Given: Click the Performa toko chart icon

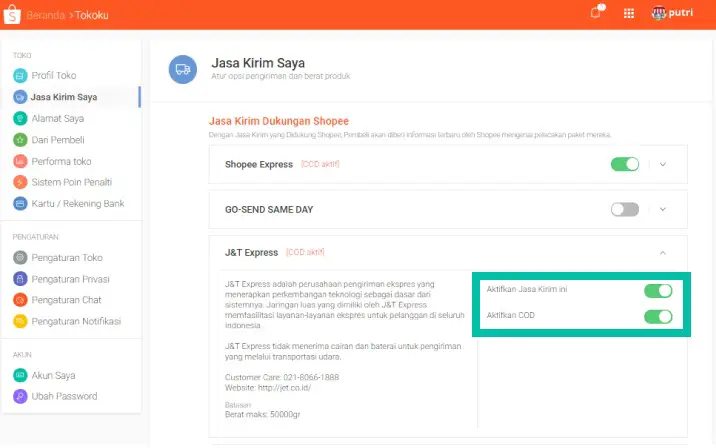Looking at the screenshot, I should pyautogui.click(x=20, y=161).
